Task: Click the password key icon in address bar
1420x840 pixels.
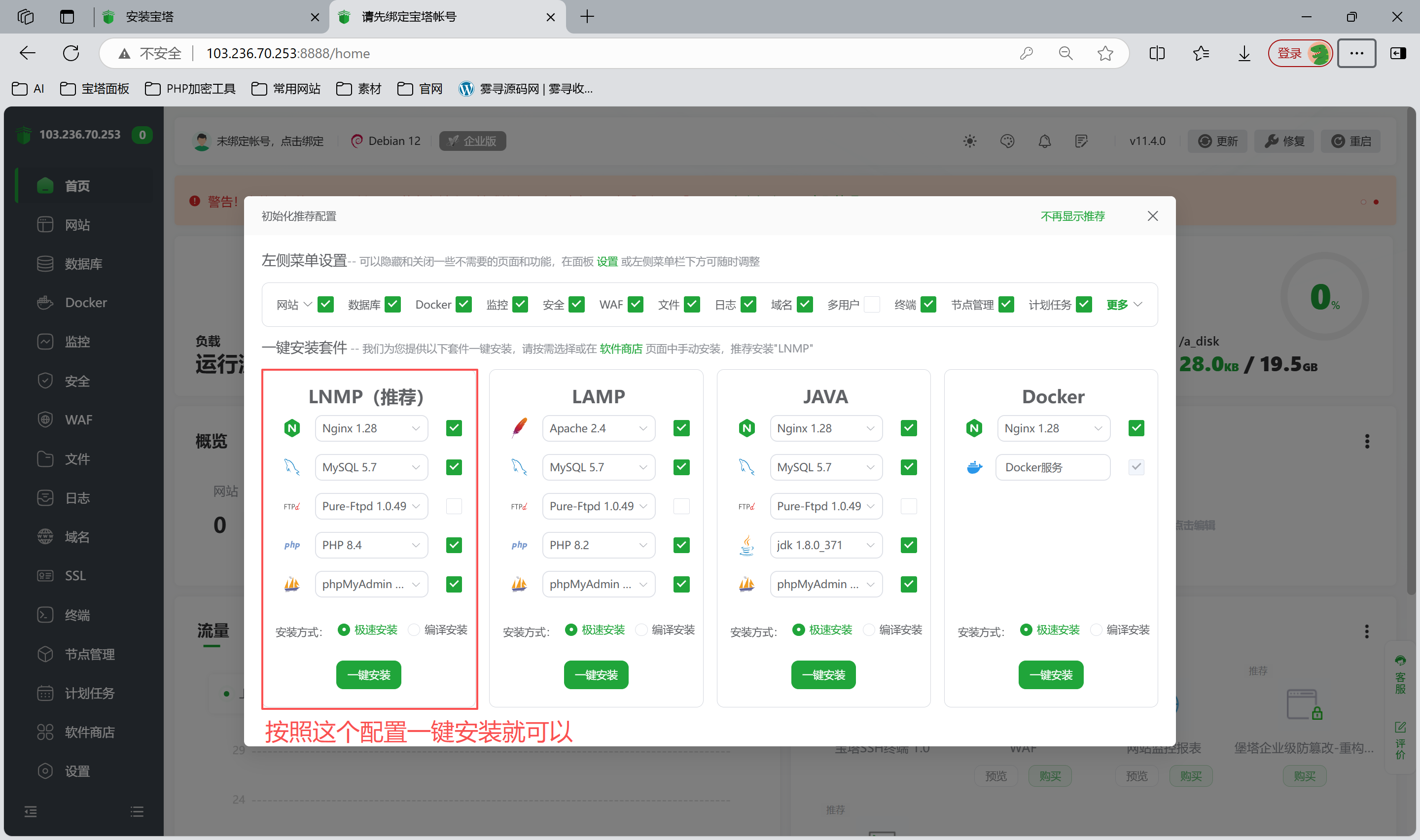Action: [x=1026, y=53]
